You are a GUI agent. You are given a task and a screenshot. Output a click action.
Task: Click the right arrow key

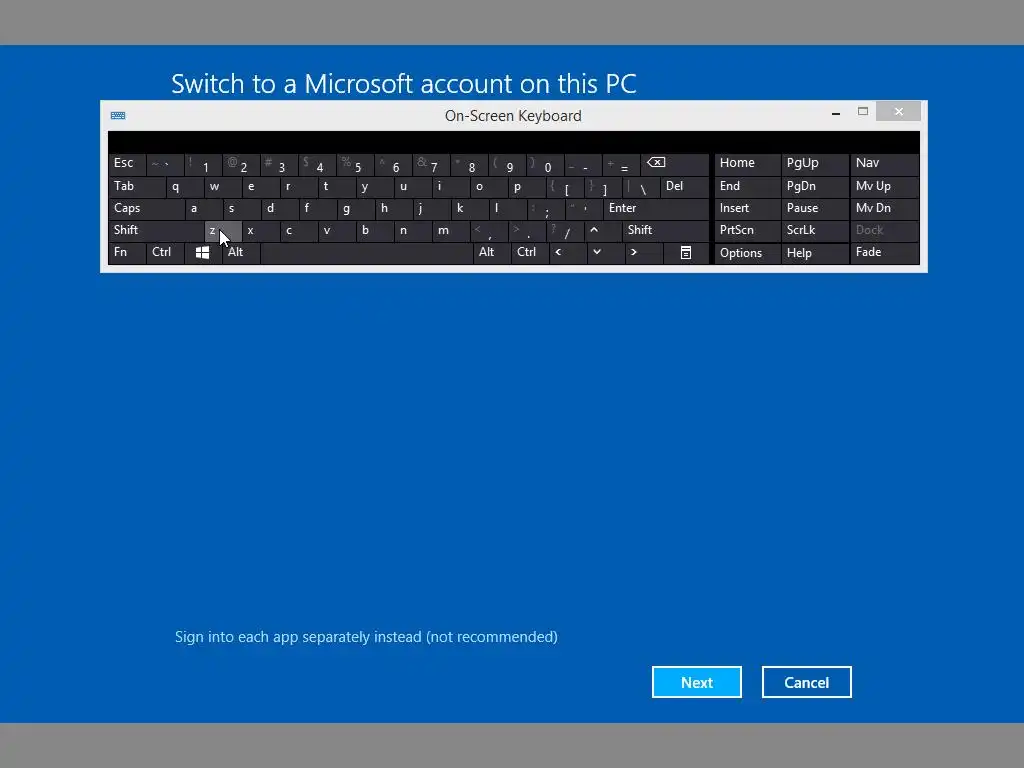point(643,253)
